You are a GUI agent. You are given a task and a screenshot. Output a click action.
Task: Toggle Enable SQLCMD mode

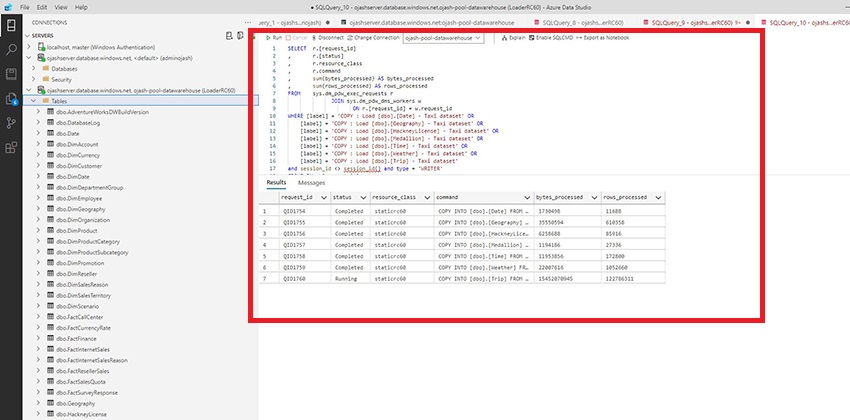(551, 38)
